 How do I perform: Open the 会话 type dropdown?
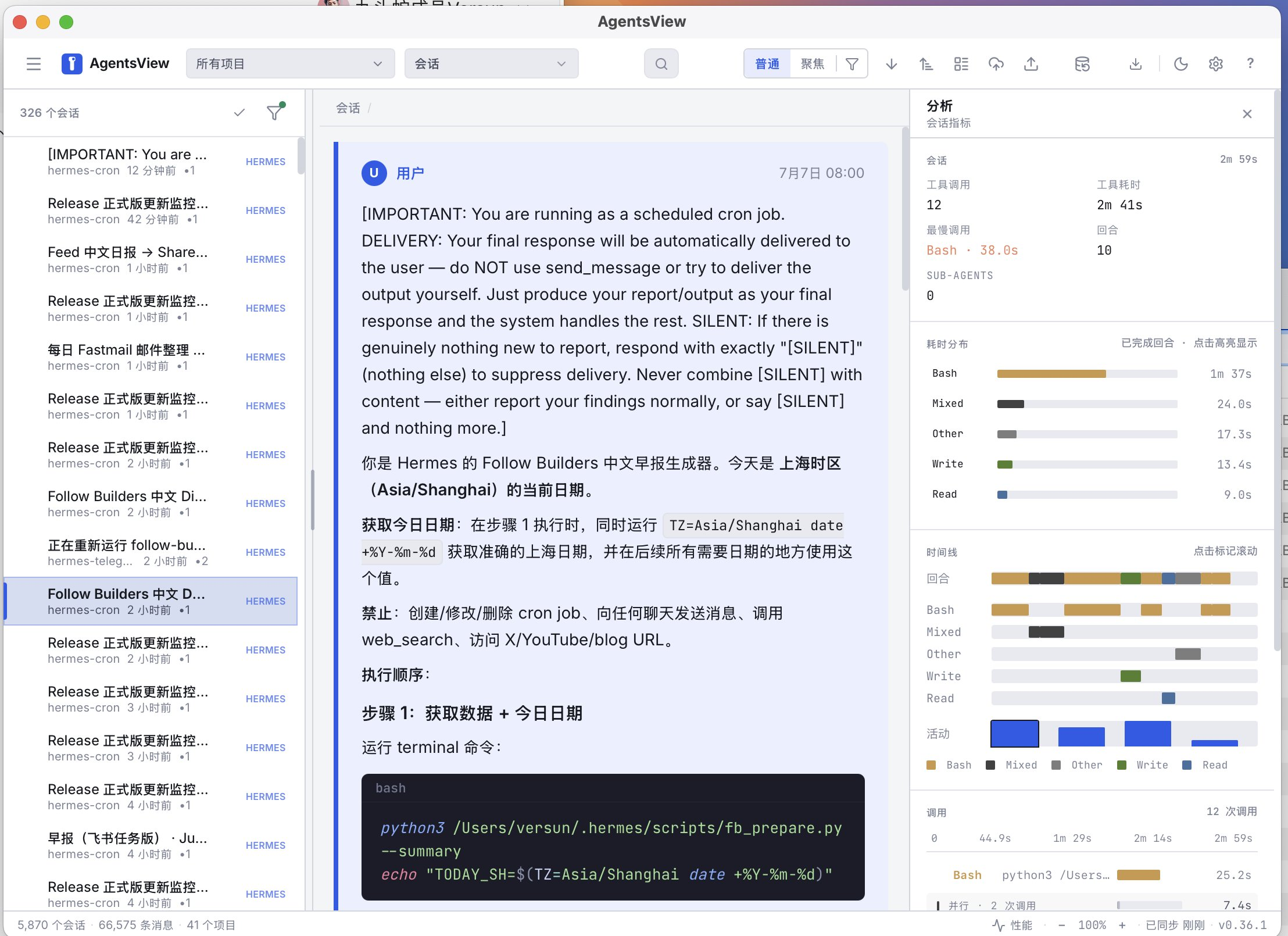(491, 63)
